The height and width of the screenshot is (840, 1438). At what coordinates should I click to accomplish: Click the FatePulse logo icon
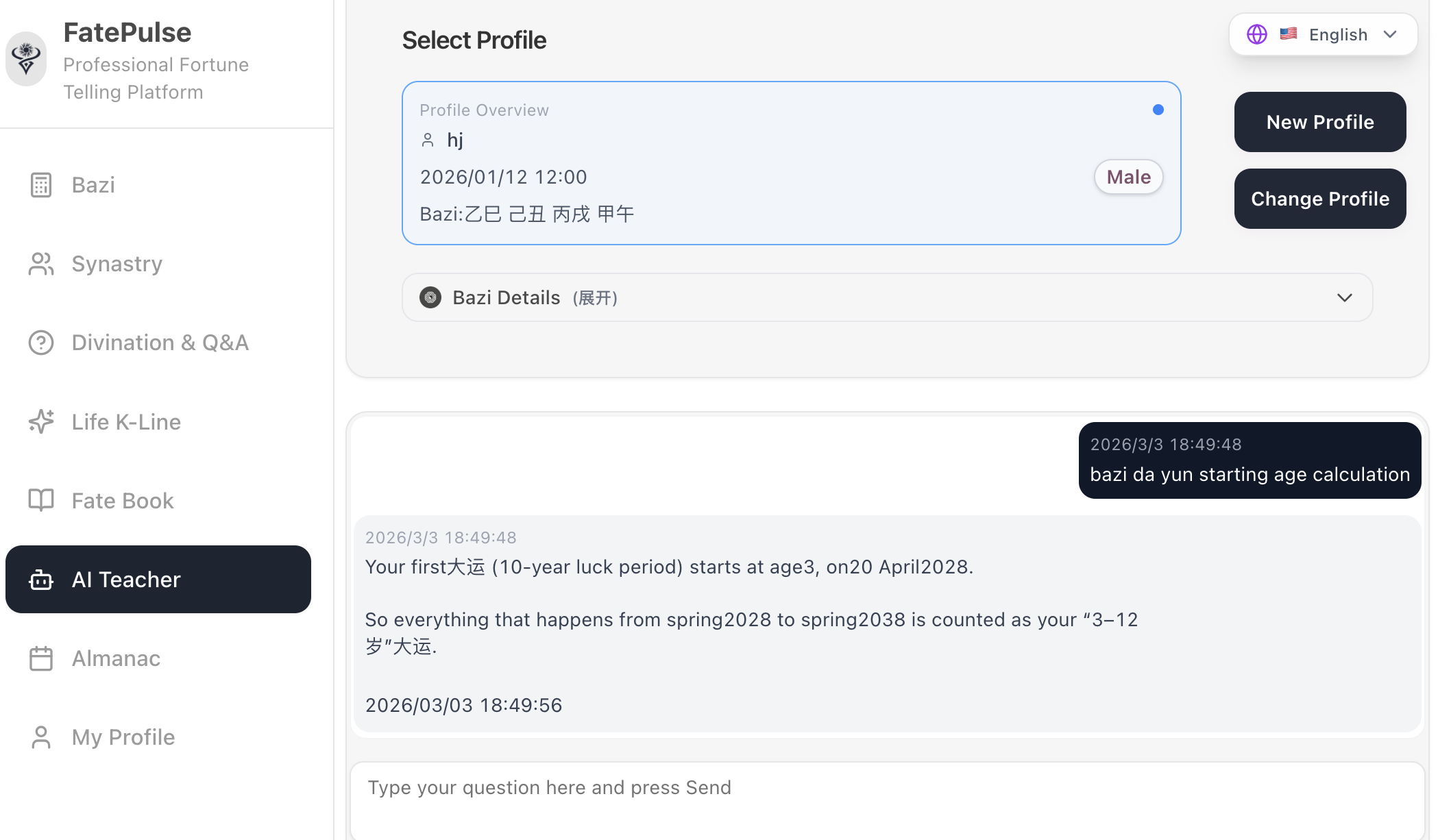pos(26,59)
